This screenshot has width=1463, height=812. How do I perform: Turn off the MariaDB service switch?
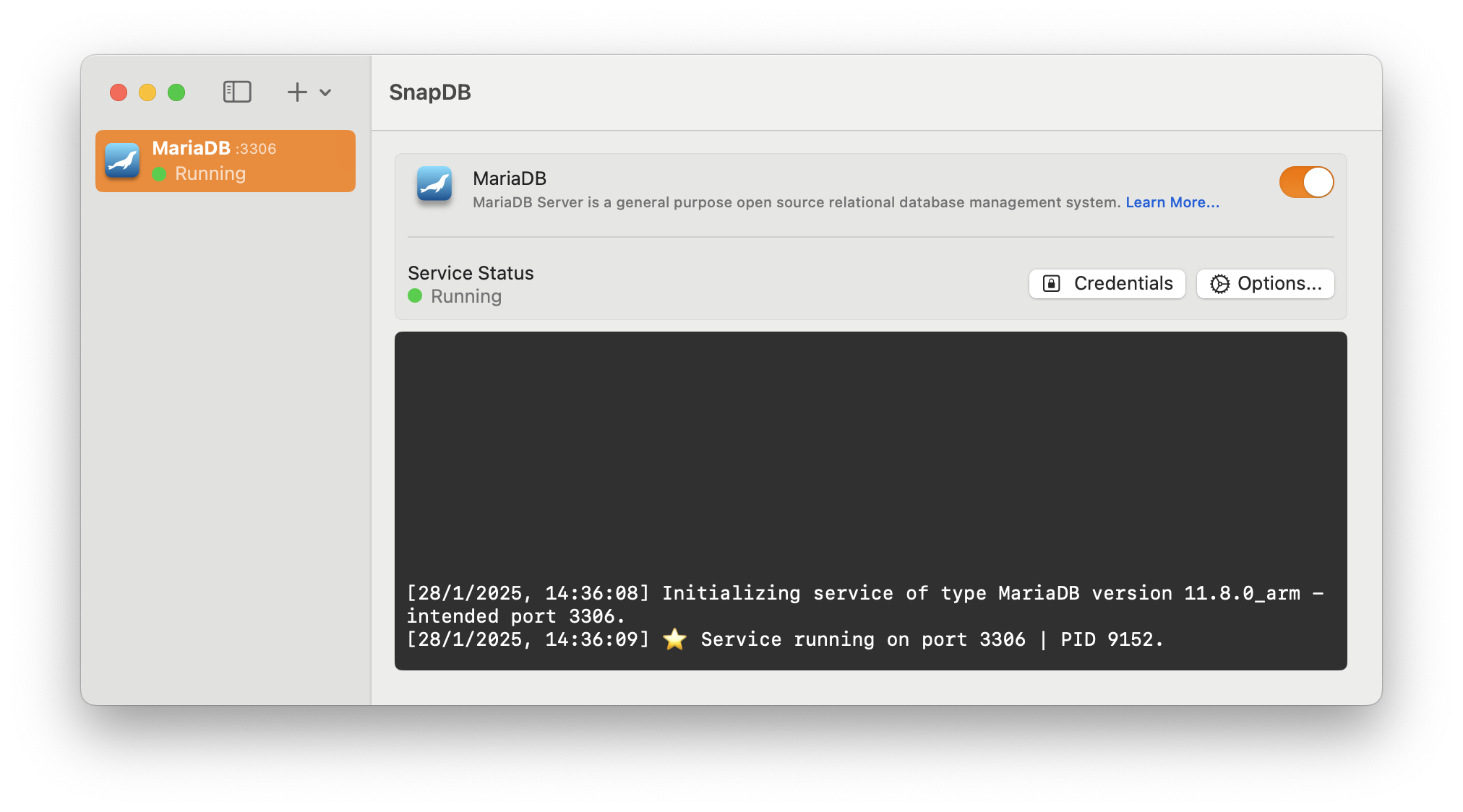(x=1306, y=182)
